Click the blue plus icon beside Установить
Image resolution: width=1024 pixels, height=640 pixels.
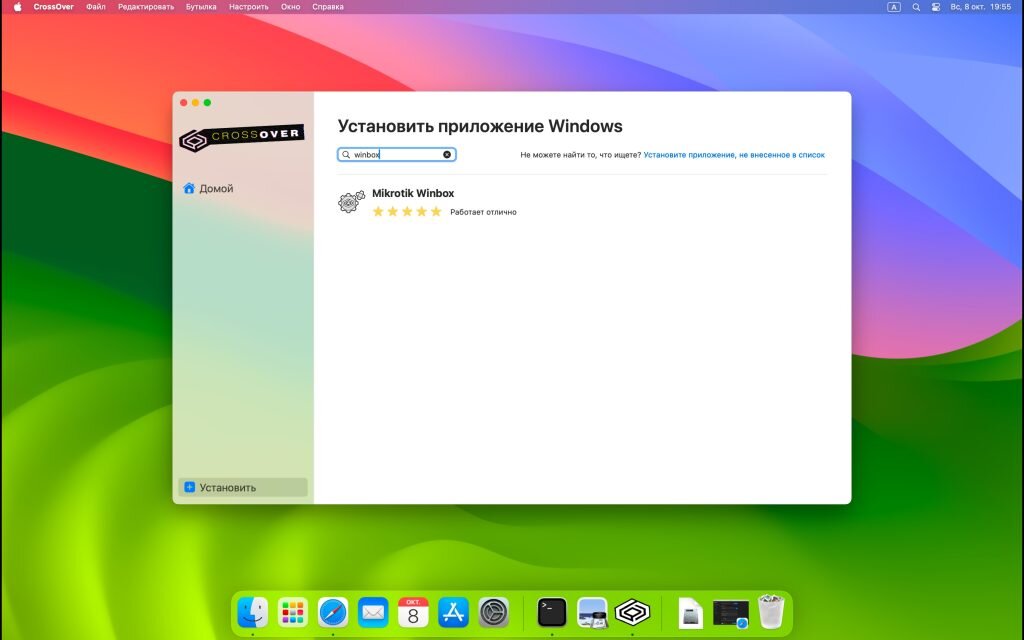189,487
